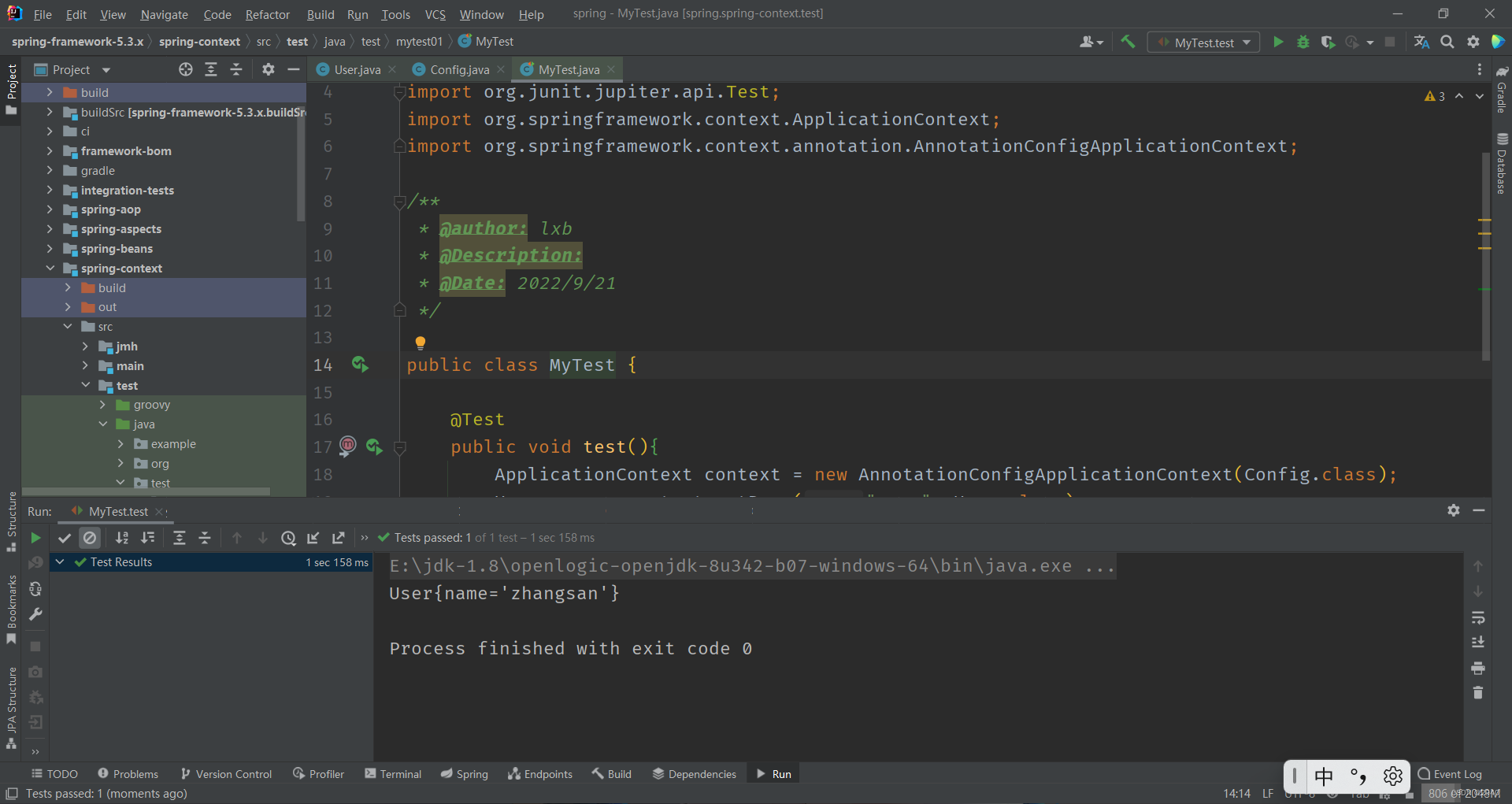Click the 3 warnings inspection indicator
Screen dimensions: 1512x804
(1435, 96)
